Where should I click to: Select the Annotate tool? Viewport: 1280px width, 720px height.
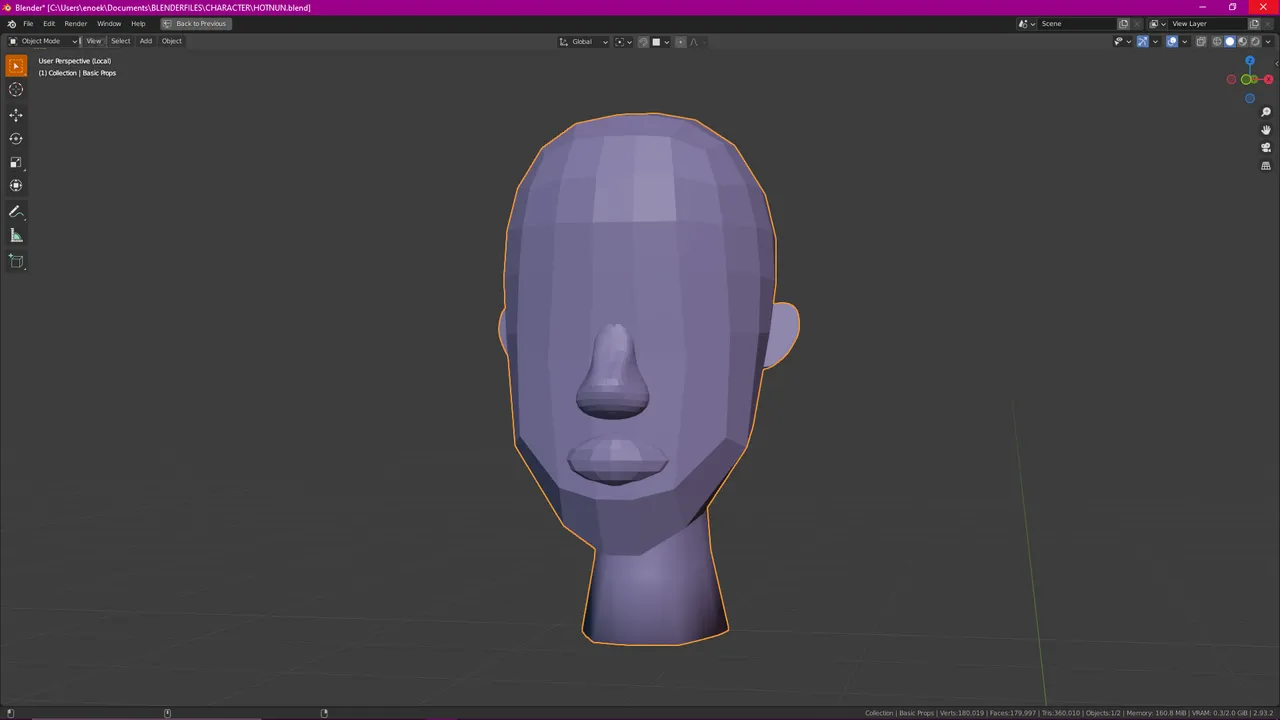[x=16, y=212]
